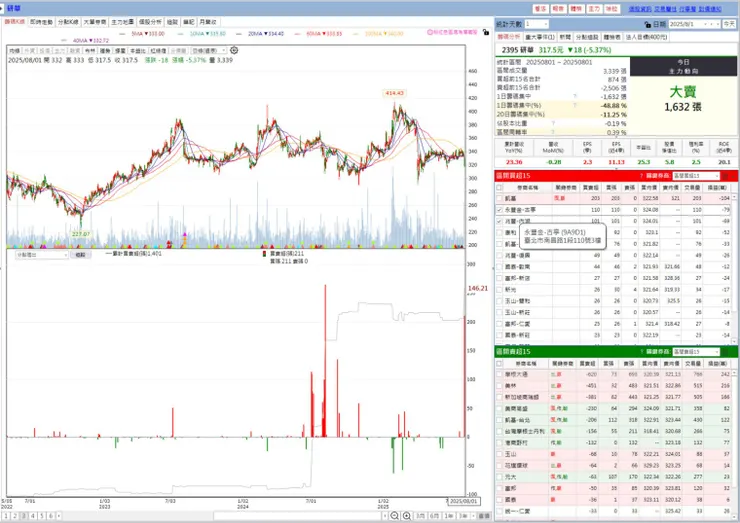Viewport: 740px width, 523px height.
Task: Open the 關鍵券商 dropdown in green header
Action: point(696,352)
